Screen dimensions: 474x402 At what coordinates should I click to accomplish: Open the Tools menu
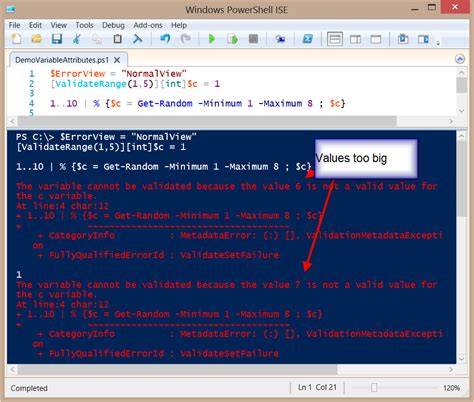[x=84, y=25]
